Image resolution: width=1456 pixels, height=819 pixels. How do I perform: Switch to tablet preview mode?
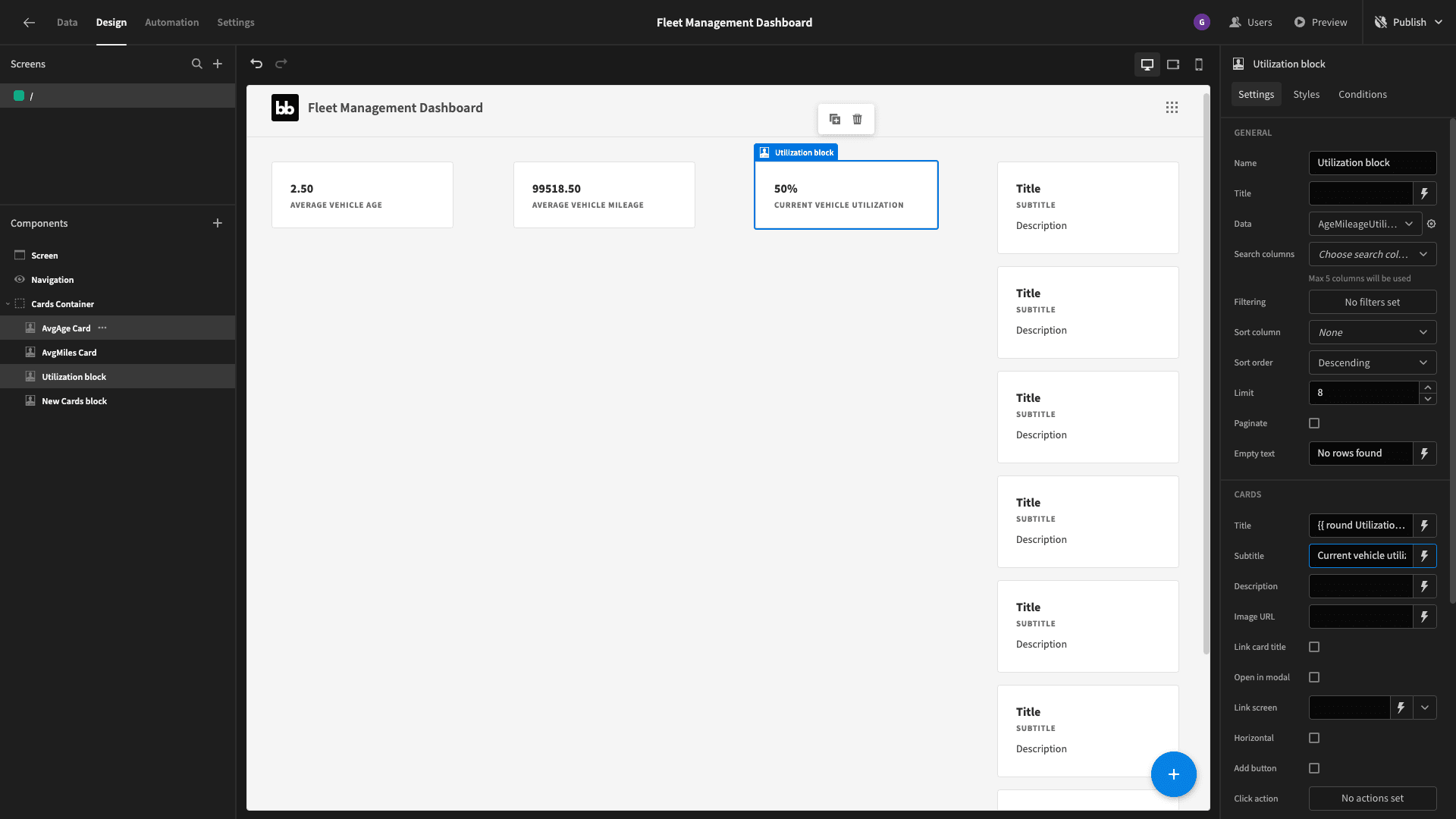pos(1173,64)
